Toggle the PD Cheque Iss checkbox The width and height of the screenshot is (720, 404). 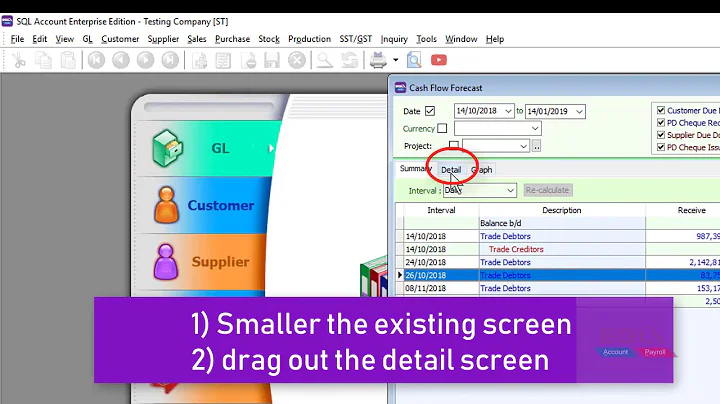coord(661,147)
